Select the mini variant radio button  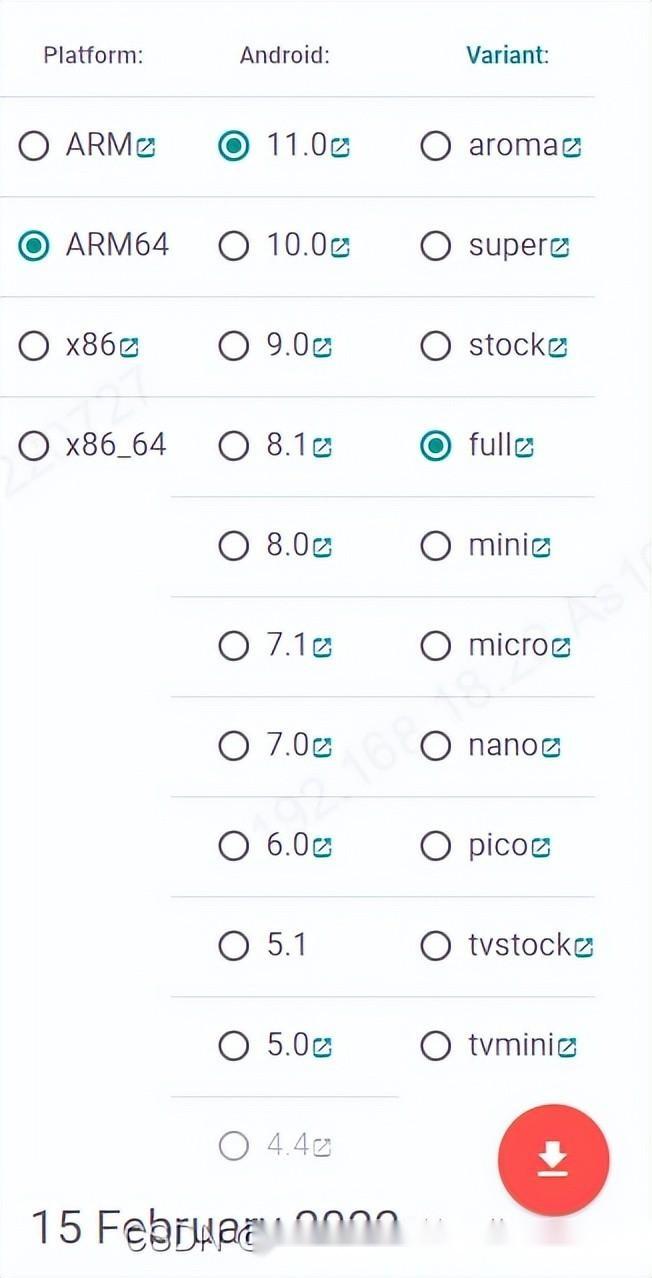435,545
